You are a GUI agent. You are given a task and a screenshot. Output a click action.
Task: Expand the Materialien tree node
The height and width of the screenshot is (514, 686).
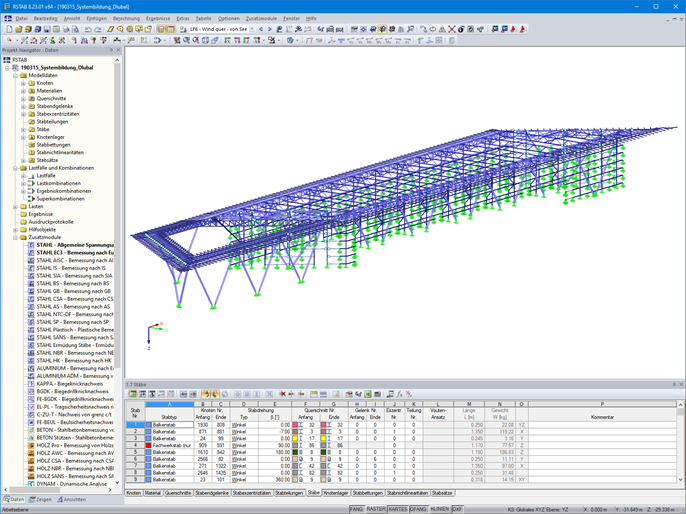pos(23,91)
